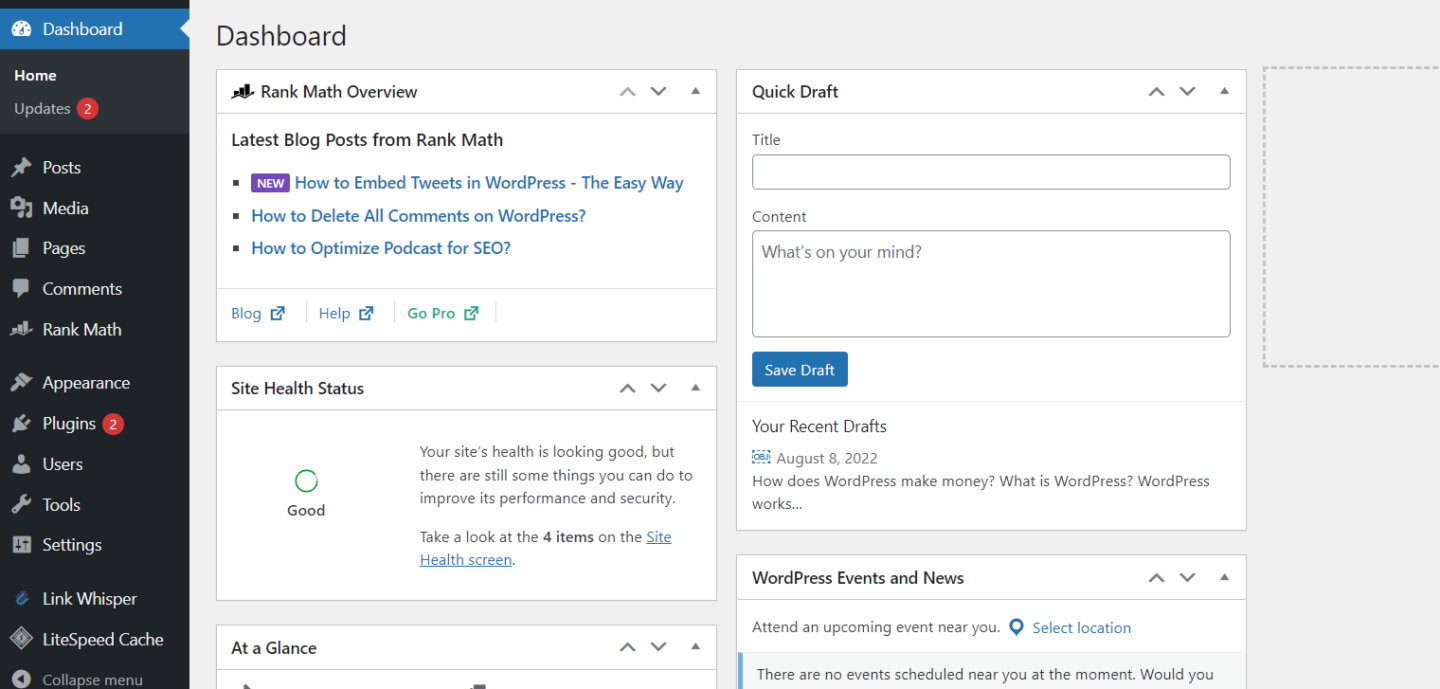Click the red Updates count badge
The width and height of the screenshot is (1440, 689).
click(88, 108)
